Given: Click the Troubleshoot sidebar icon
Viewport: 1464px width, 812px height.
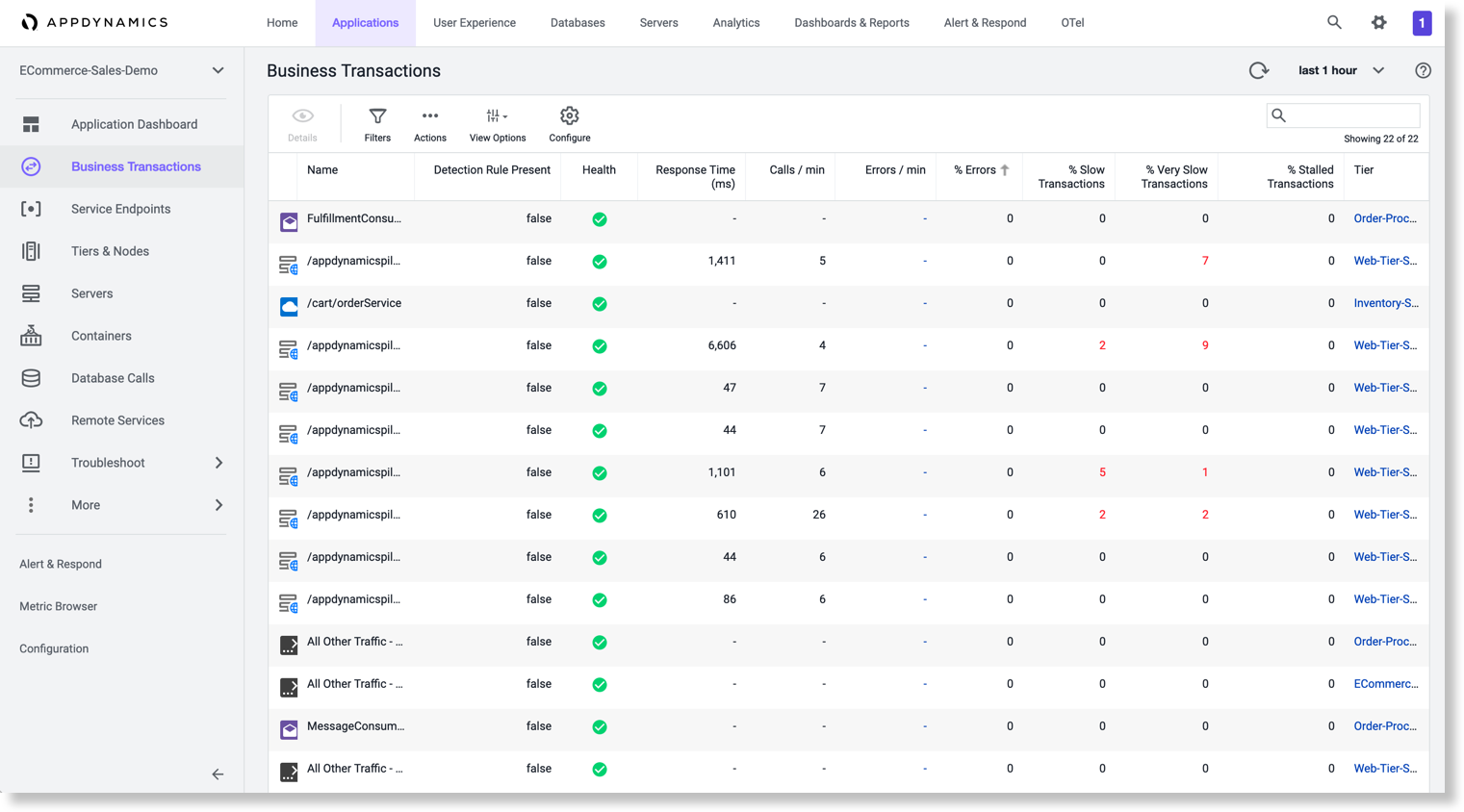Looking at the screenshot, I should click(x=31, y=463).
